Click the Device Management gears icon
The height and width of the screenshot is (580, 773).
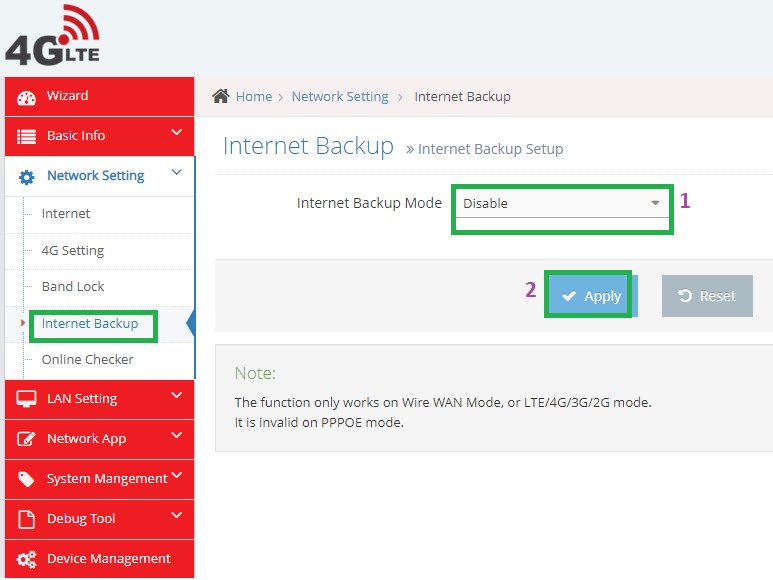27,559
